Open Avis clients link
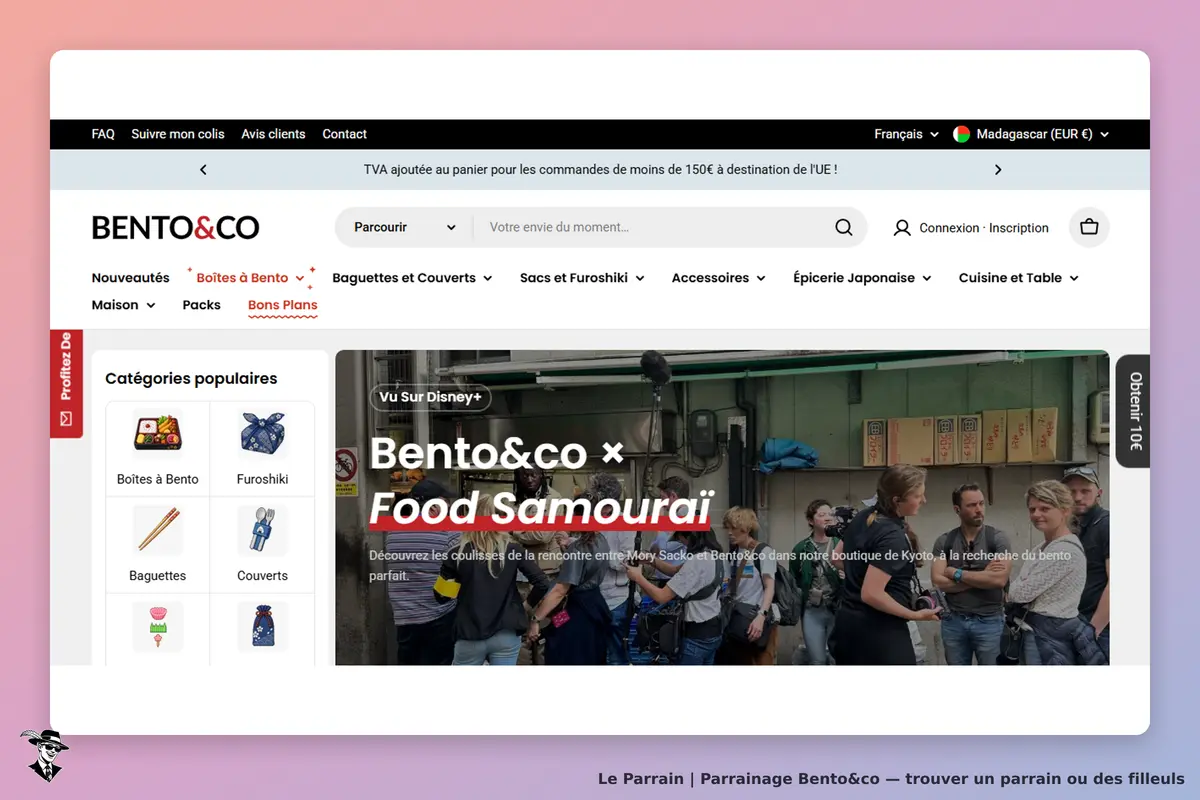The height and width of the screenshot is (800, 1200). click(273, 134)
